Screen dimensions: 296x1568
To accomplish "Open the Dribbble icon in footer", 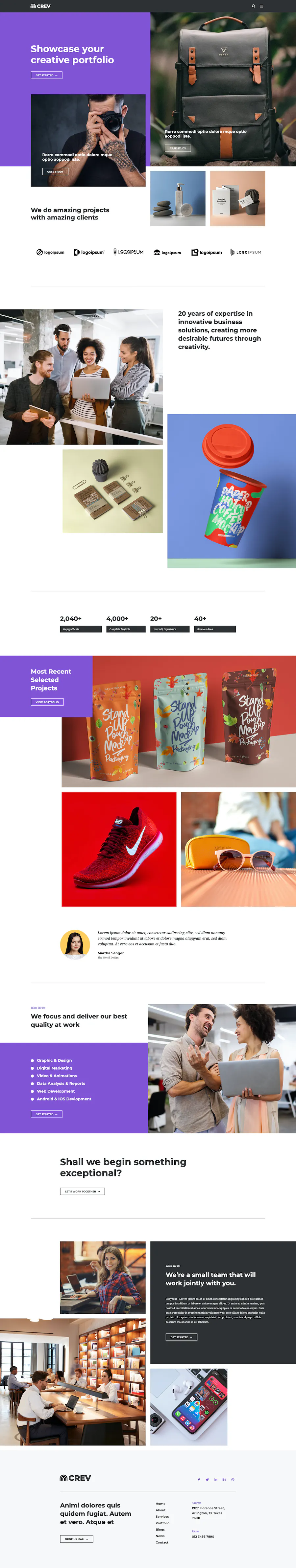I will [233, 1479].
